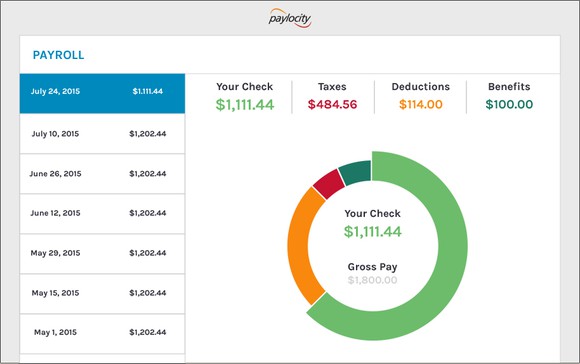Click the dark teal donut chart segment
The image size is (580, 364).
(357, 172)
